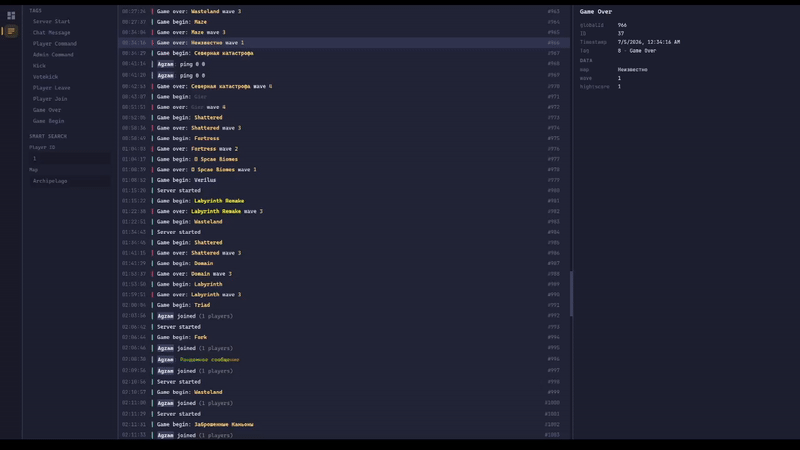
Task: Select log row 'Game over: Domain wave 3'
Action: (x=344, y=274)
